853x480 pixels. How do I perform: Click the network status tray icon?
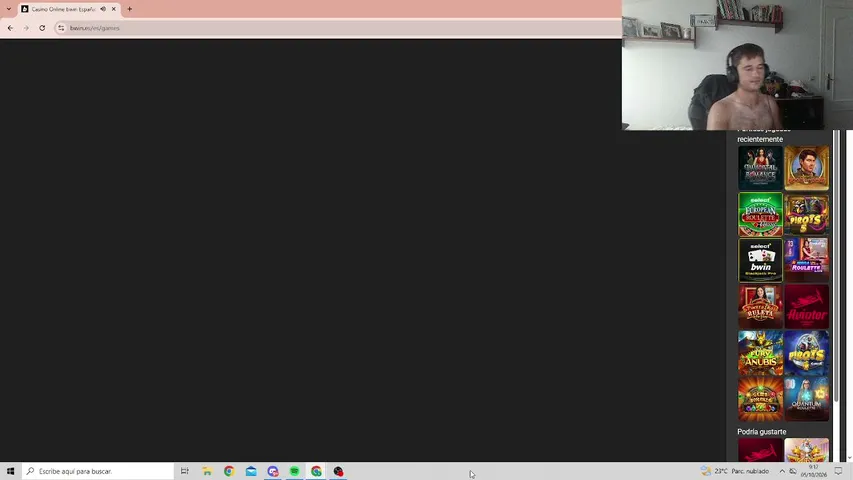point(793,471)
